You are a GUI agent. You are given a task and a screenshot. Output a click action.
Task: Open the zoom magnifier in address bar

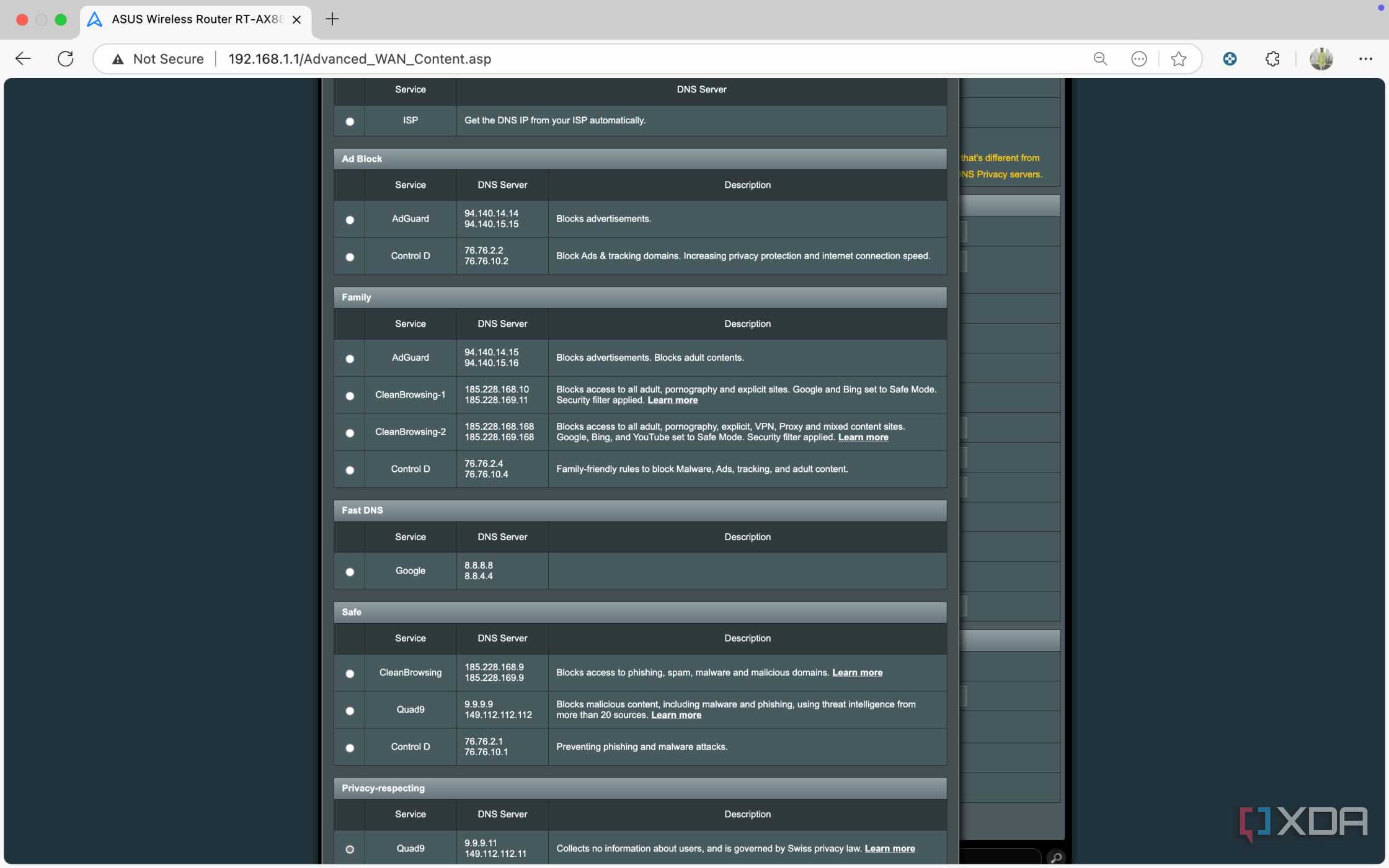pyautogui.click(x=1100, y=59)
